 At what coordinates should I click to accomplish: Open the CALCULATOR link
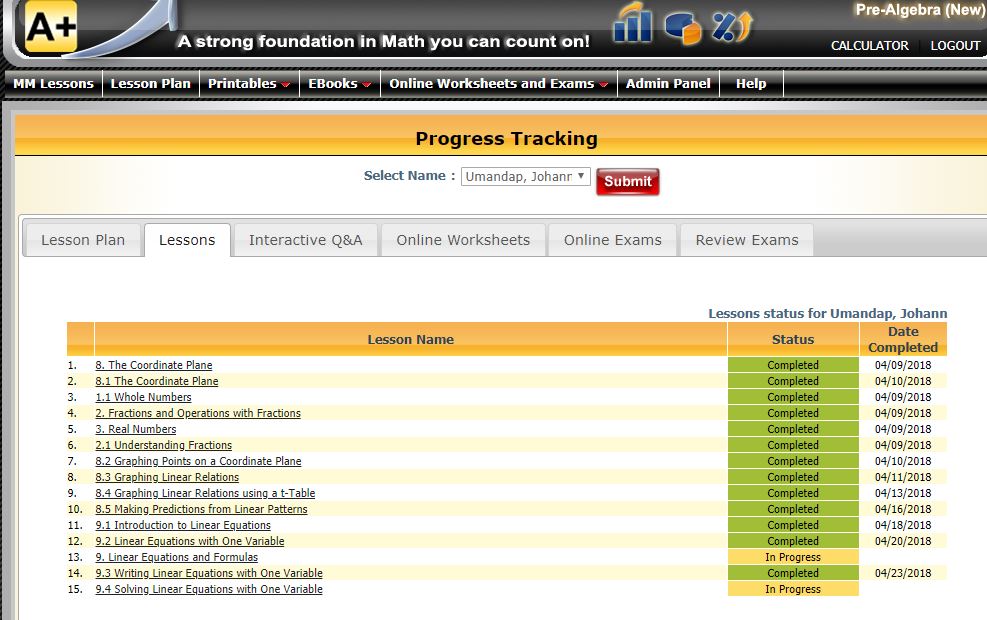point(869,45)
